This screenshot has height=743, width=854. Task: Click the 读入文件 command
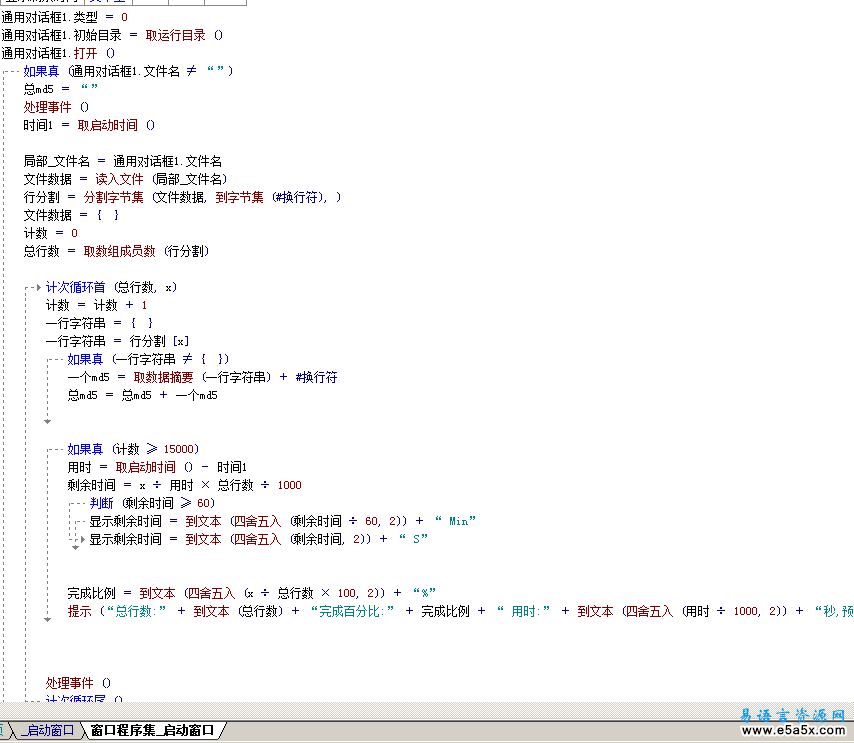click(x=119, y=179)
